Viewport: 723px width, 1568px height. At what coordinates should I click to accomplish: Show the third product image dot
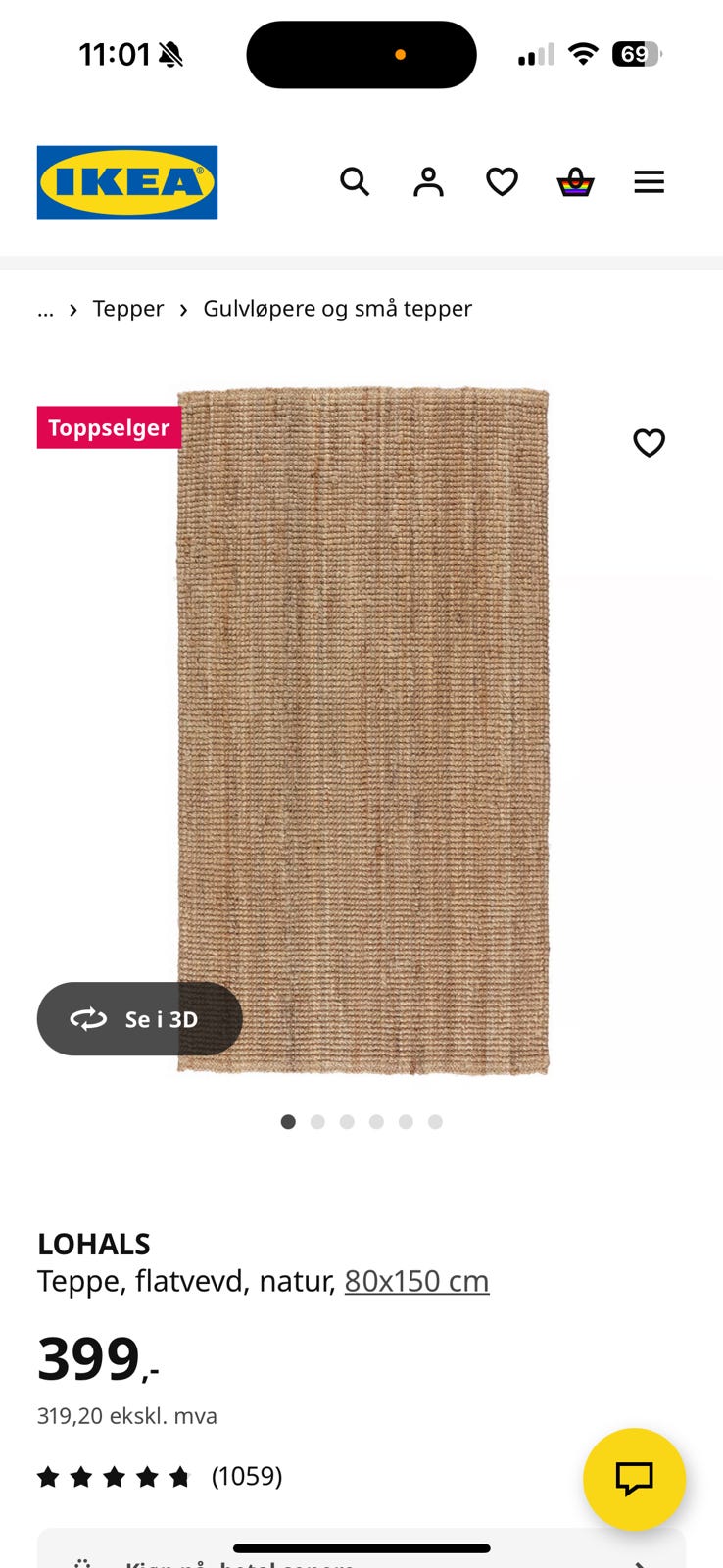(x=347, y=1122)
